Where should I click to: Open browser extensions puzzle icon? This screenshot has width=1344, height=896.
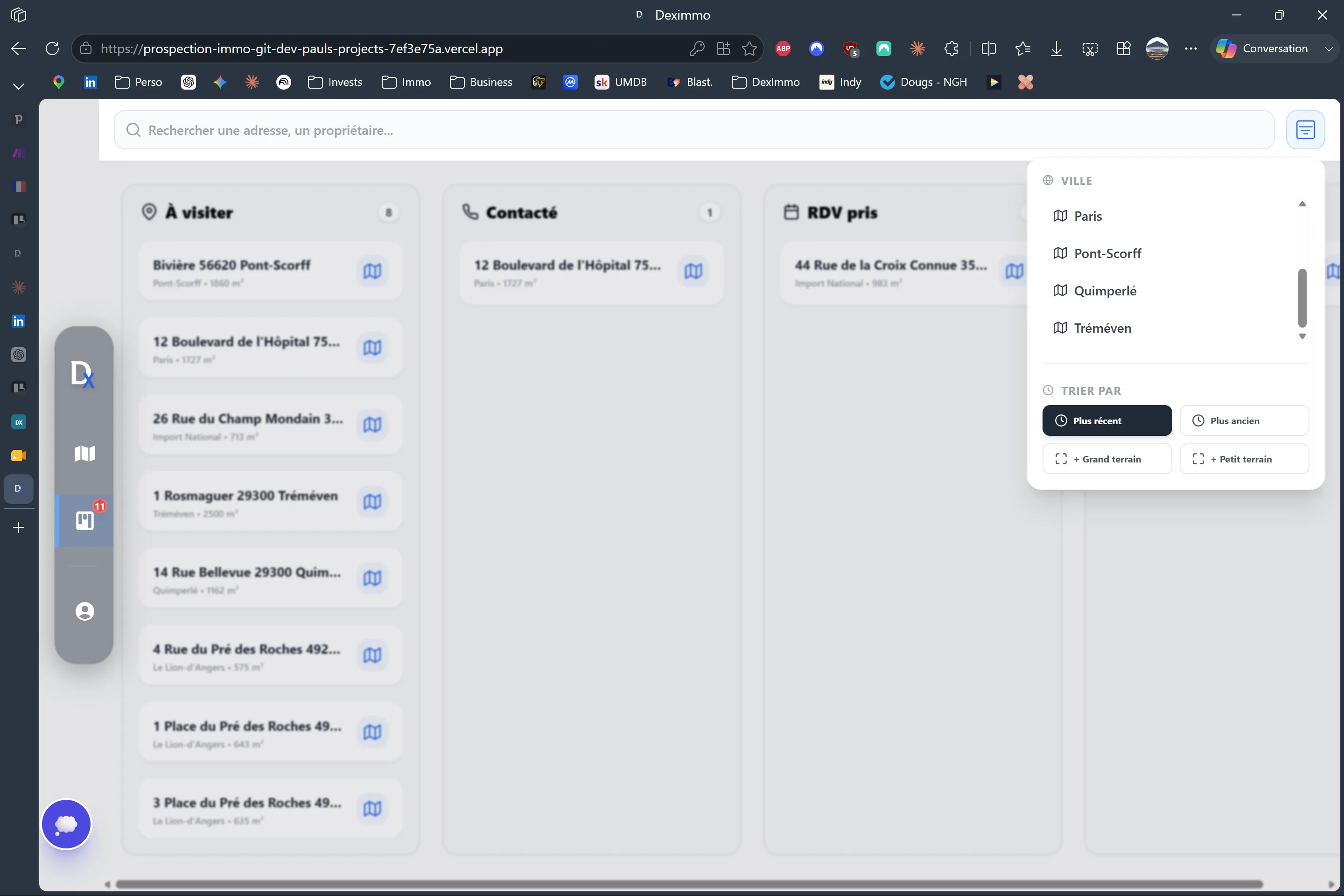point(952,49)
